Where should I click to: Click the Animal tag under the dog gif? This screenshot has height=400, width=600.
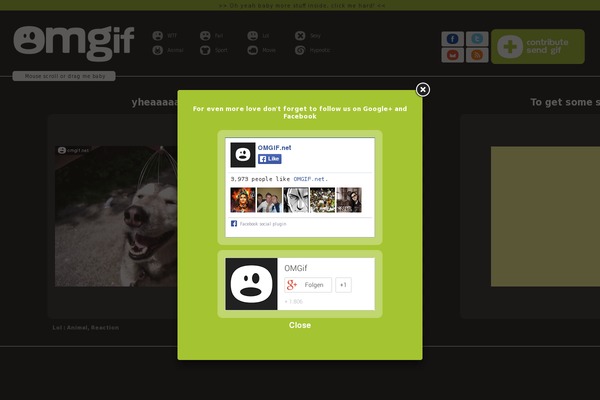pos(78,328)
